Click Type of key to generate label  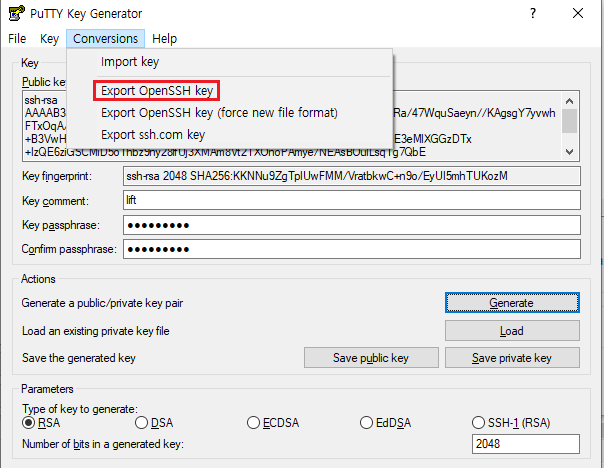(80, 409)
